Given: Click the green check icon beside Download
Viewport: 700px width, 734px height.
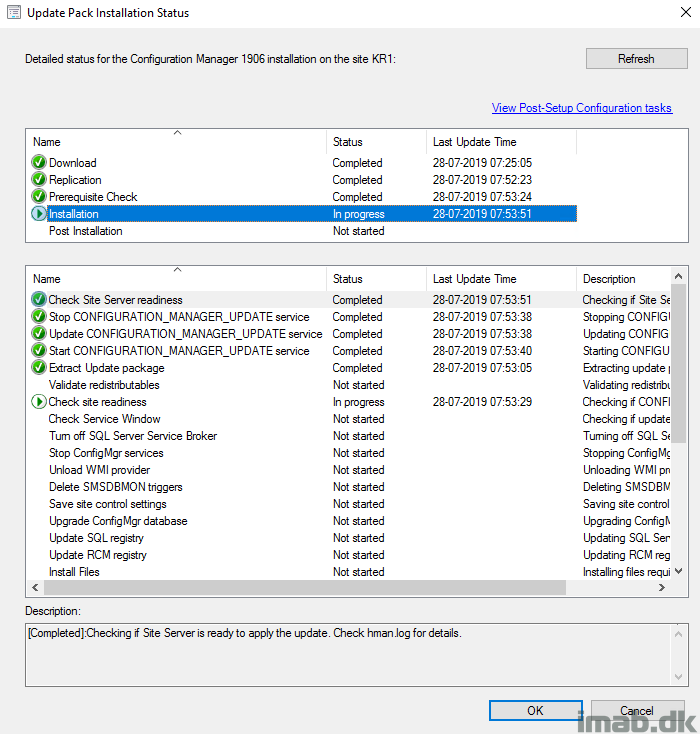Looking at the screenshot, I should pos(39,162).
